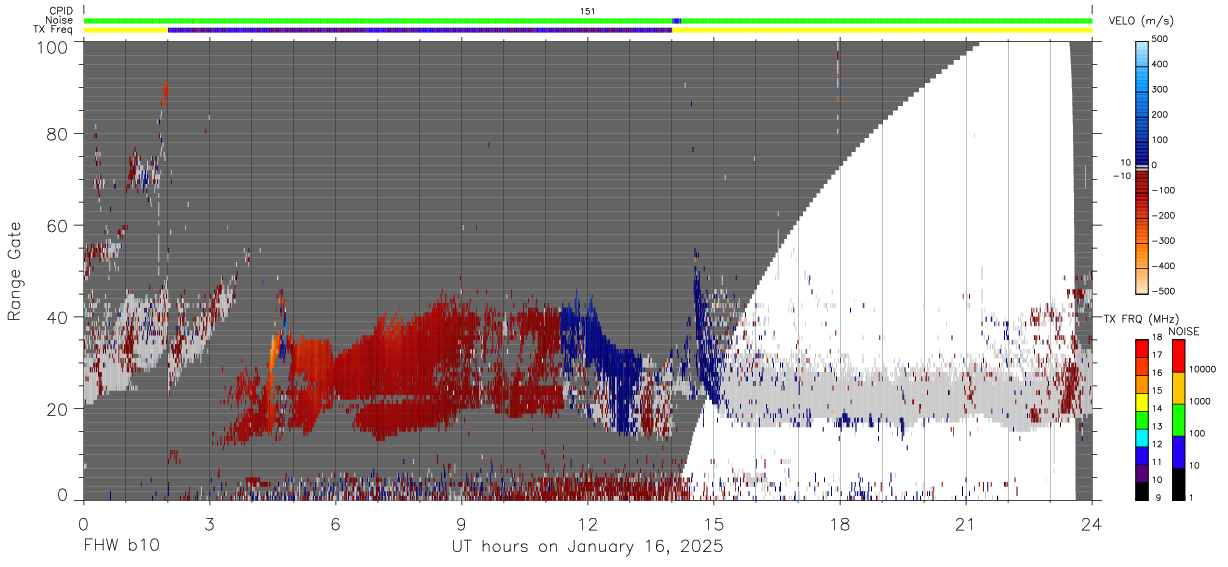Image resolution: width=1228 pixels, height=567 pixels.
Task: Click the 24 hour tick on UT axis
Action: pos(1092,523)
